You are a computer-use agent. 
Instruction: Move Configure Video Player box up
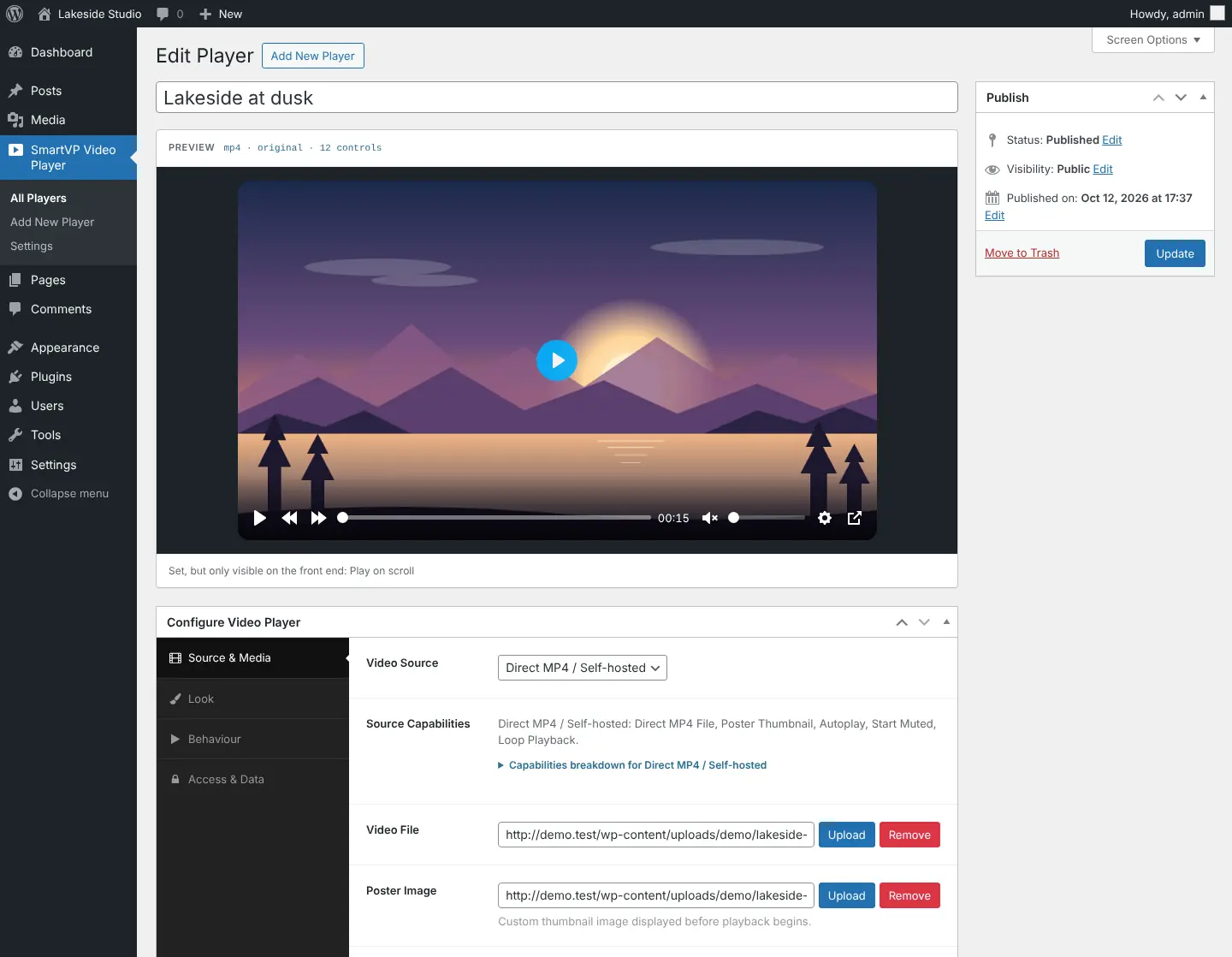click(902, 622)
